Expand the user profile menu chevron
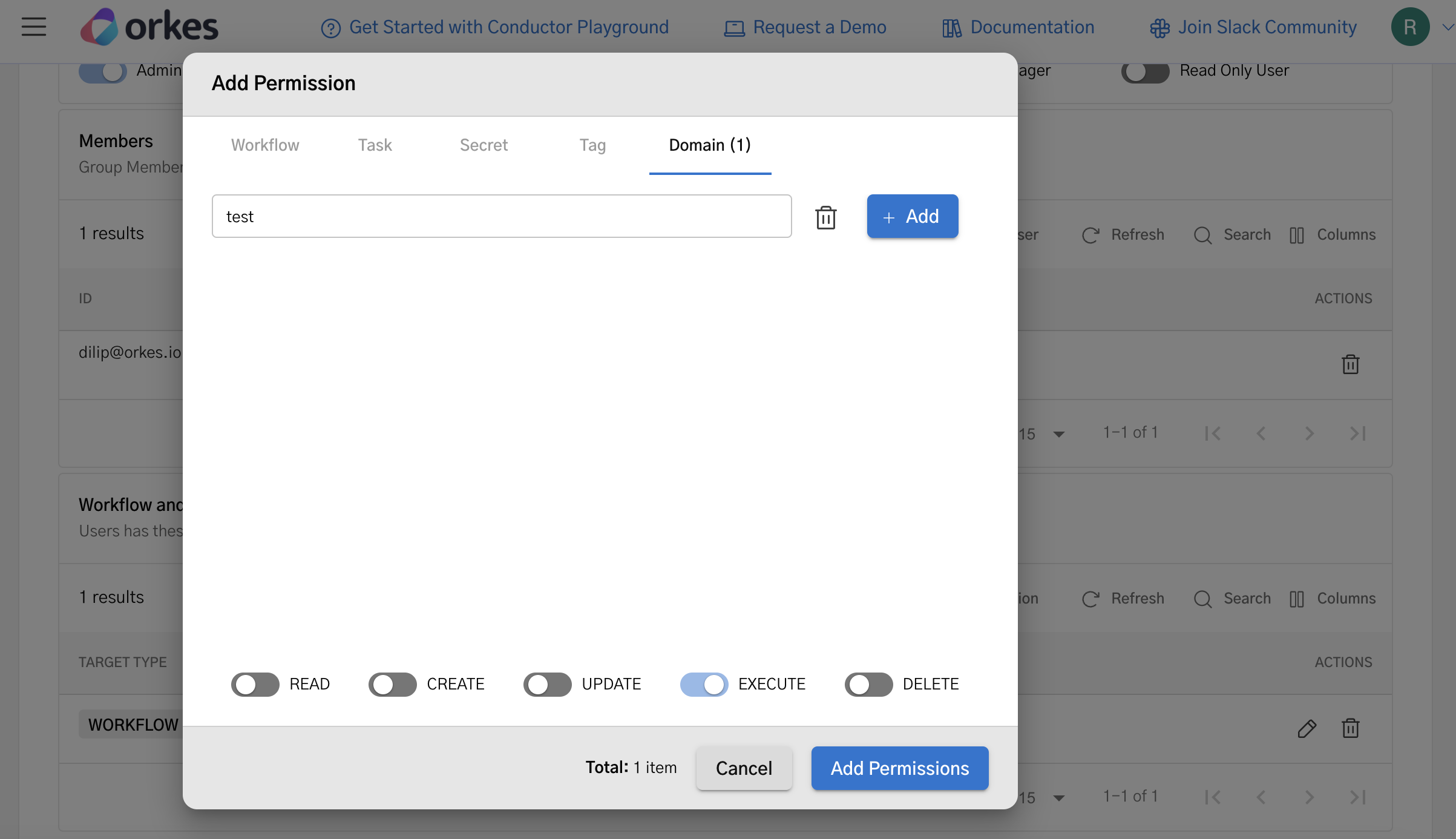Image resolution: width=1456 pixels, height=839 pixels. coord(1449,27)
